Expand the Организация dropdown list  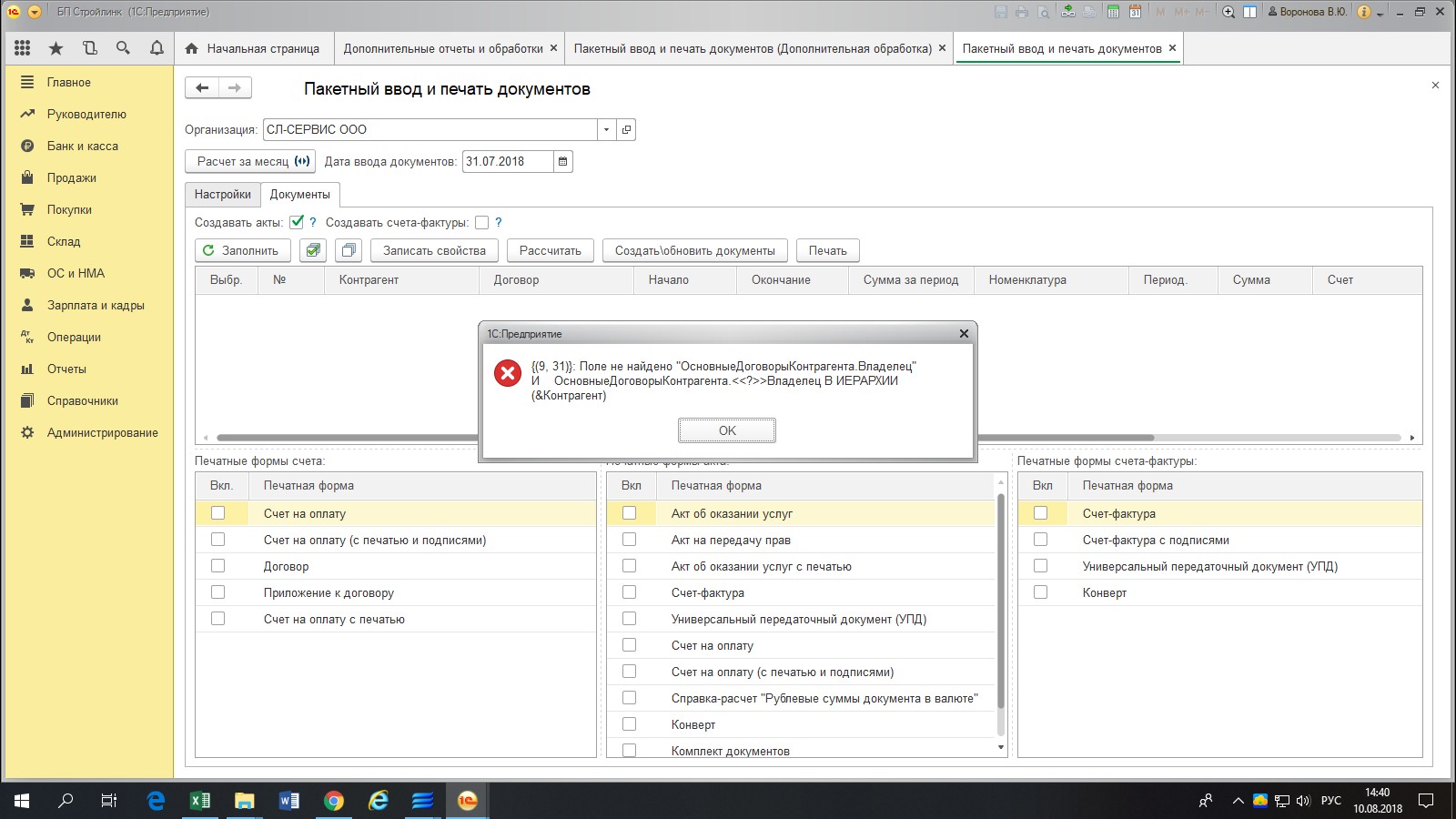[x=606, y=130]
